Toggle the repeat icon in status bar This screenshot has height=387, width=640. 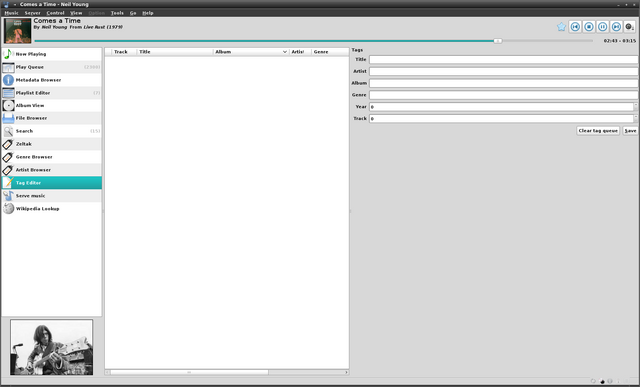point(593,381)
